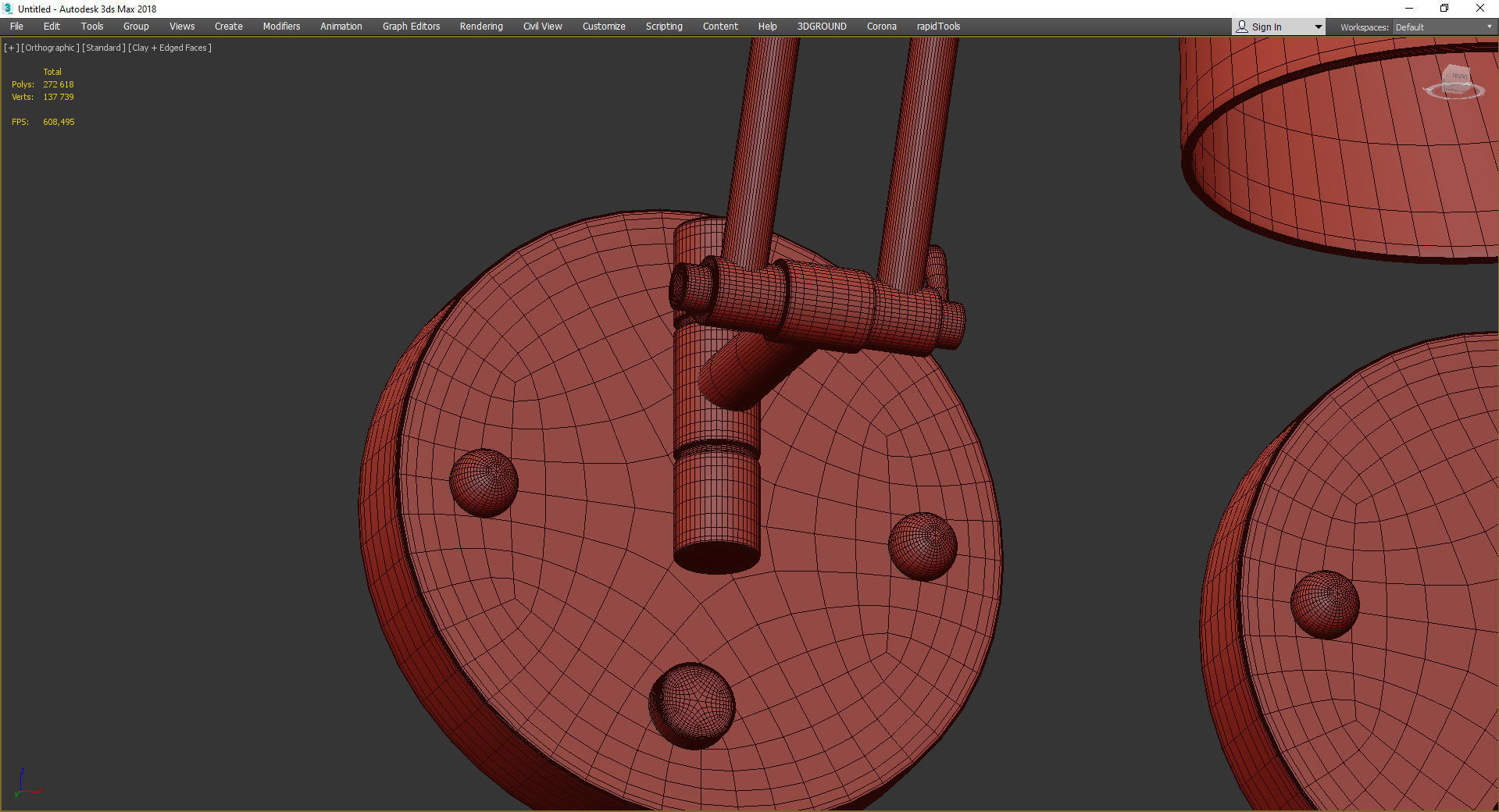Image resolution: width=1499 pixels, height=812 pixels.
Task: Open the Orthographic viewport view menu
Action: tap(50, 48)
